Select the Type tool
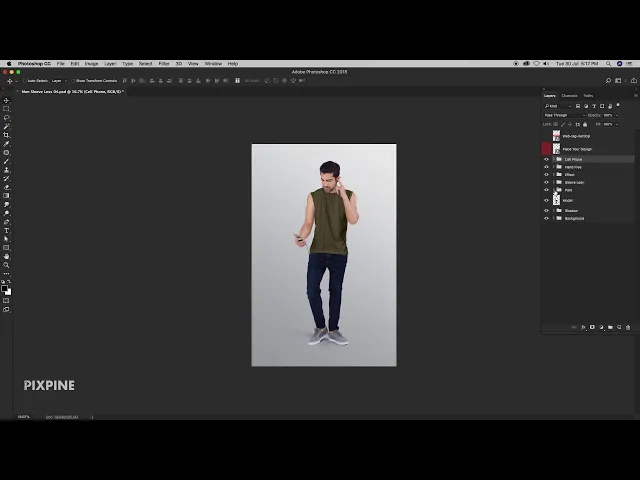This screenshot has height=480, width=640. coord(6,230)
